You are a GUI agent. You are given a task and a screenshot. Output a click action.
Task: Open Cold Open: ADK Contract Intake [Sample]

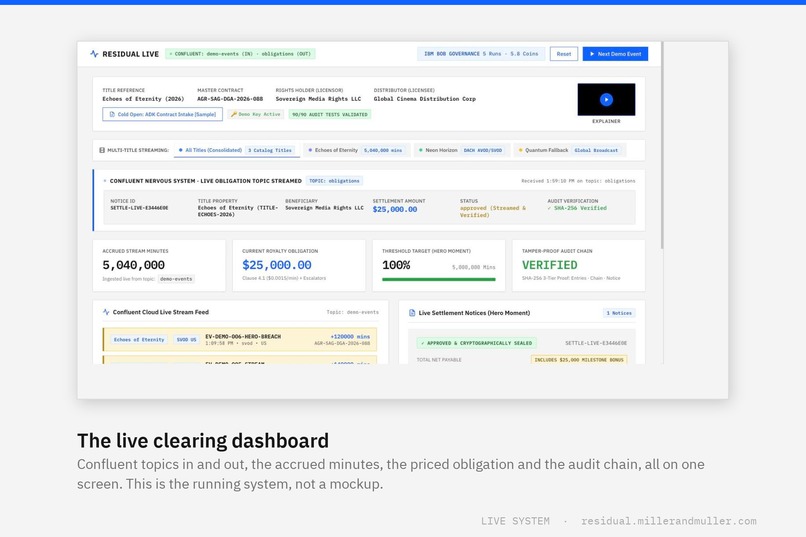click(x=162, y=114)
